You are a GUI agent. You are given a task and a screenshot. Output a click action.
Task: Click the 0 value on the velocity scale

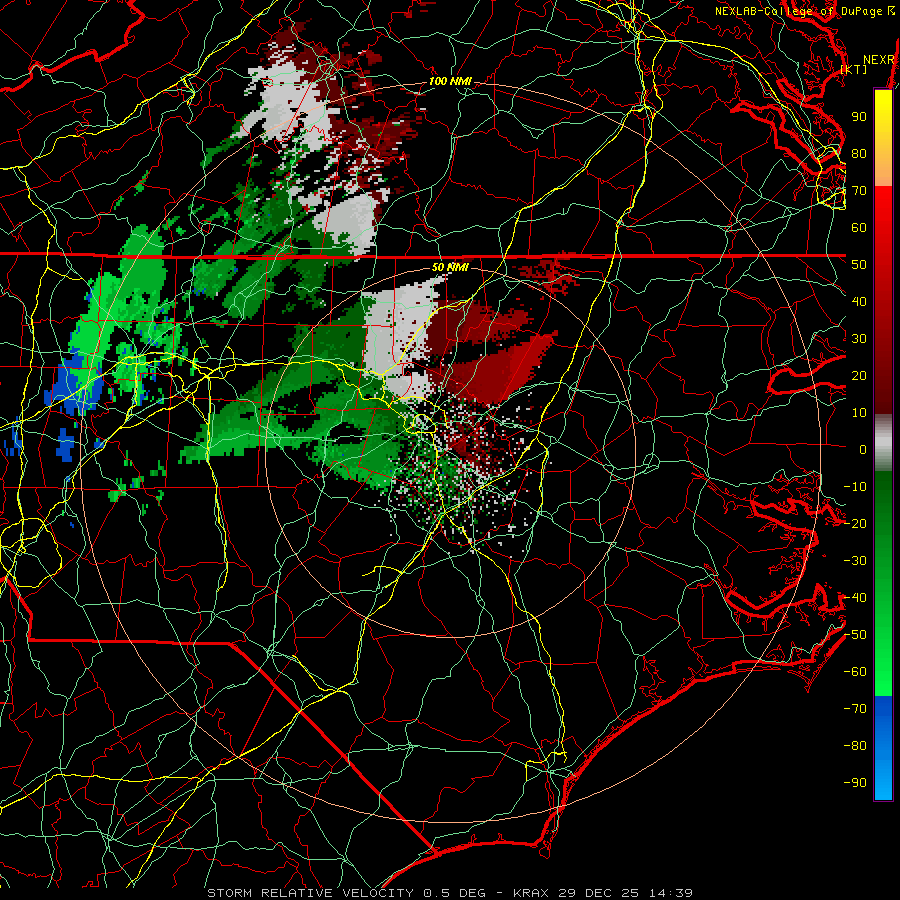[863, 449]
